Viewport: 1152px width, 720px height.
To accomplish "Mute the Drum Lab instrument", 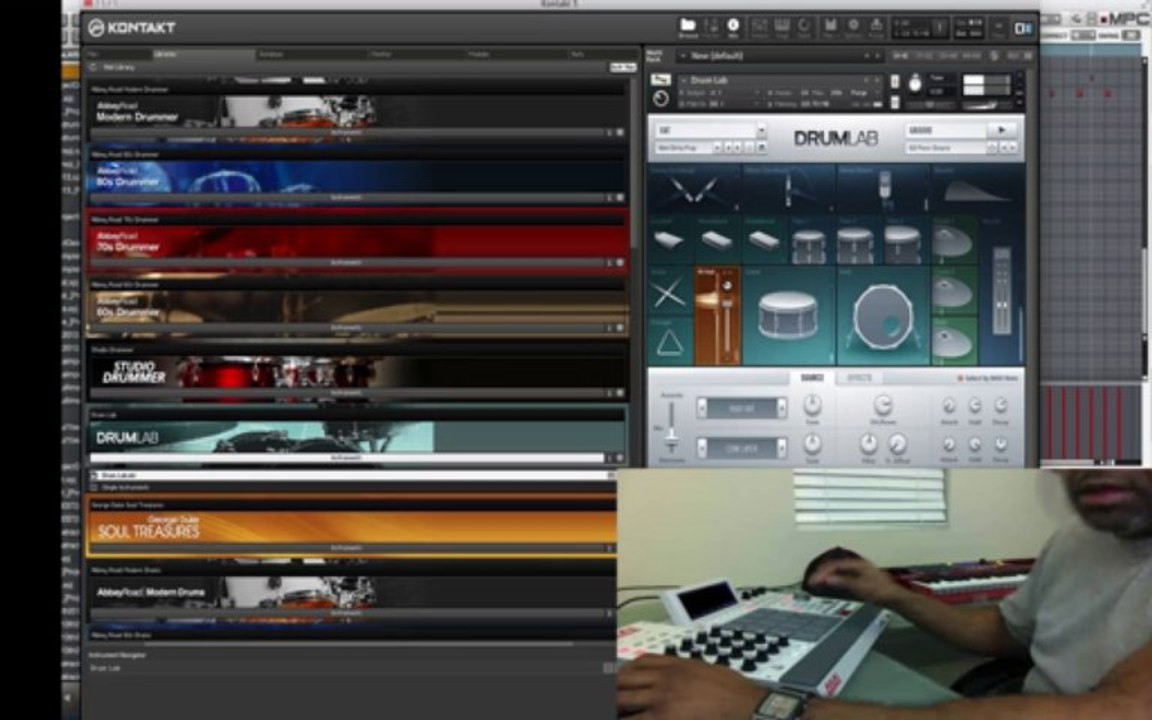I will click(895, 101).
